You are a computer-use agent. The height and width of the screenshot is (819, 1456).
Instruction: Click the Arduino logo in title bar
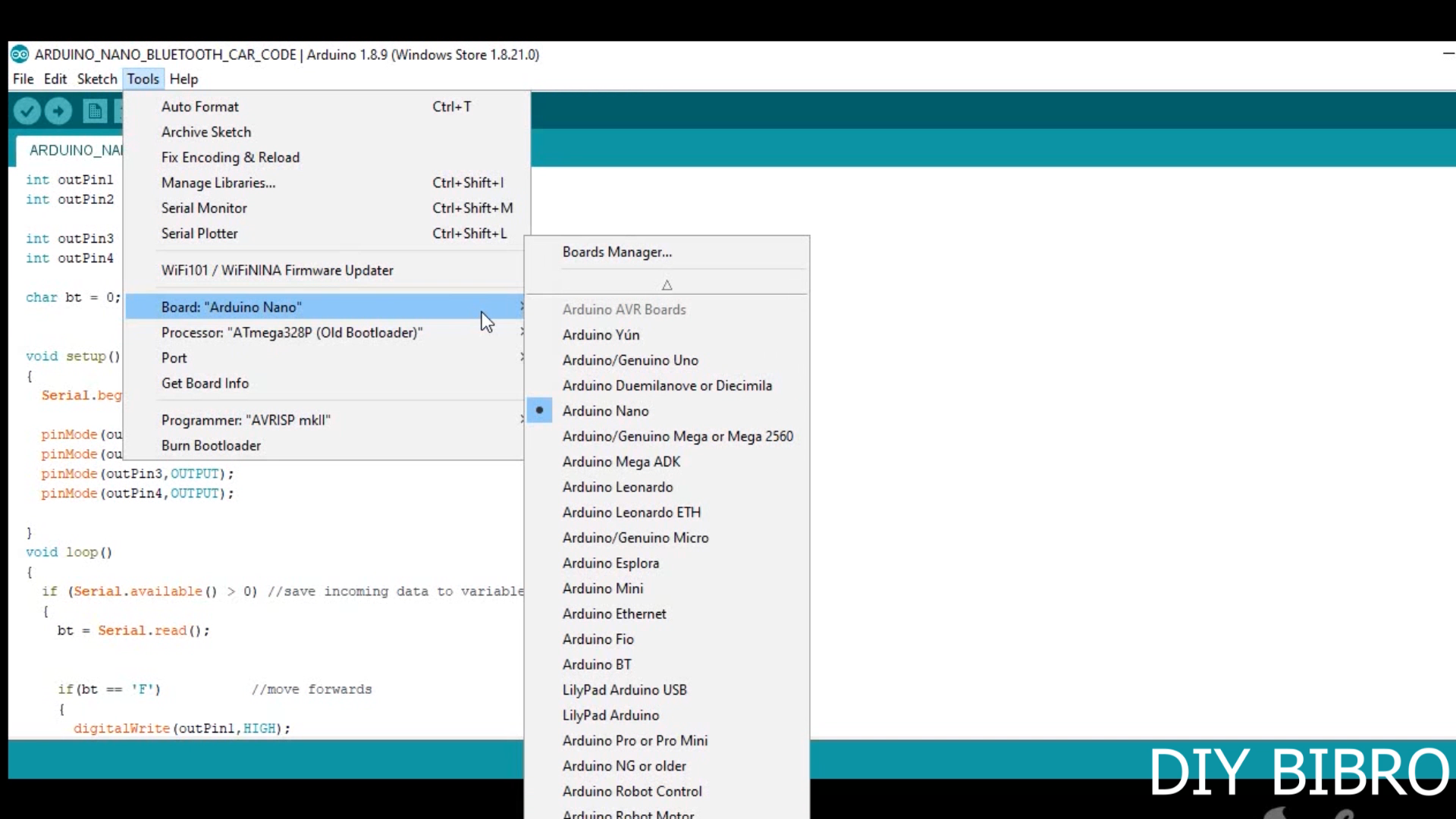click(20, 55)
